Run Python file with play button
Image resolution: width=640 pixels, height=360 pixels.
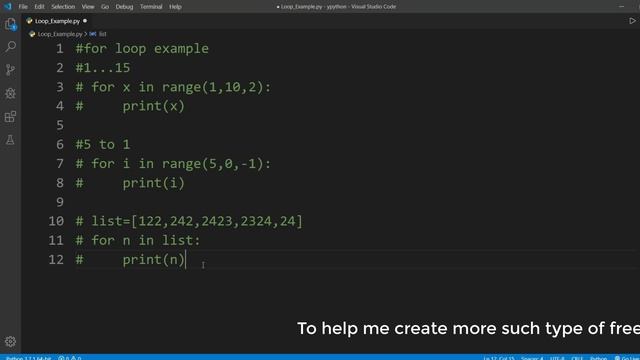pyautogui.click(x=632, y=21)
